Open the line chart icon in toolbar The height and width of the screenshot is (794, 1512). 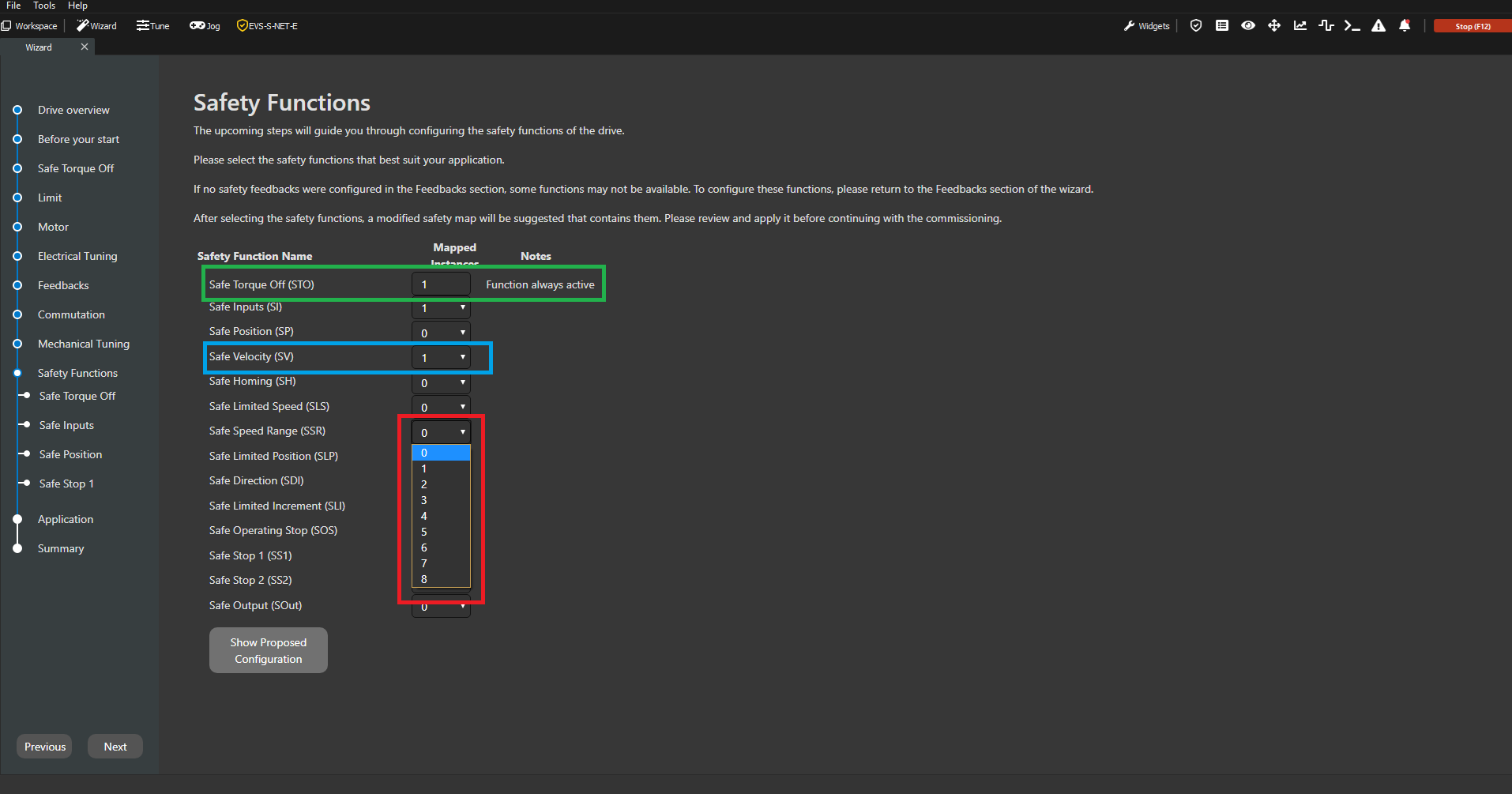pyautogui.click(x=1300, y=26)
